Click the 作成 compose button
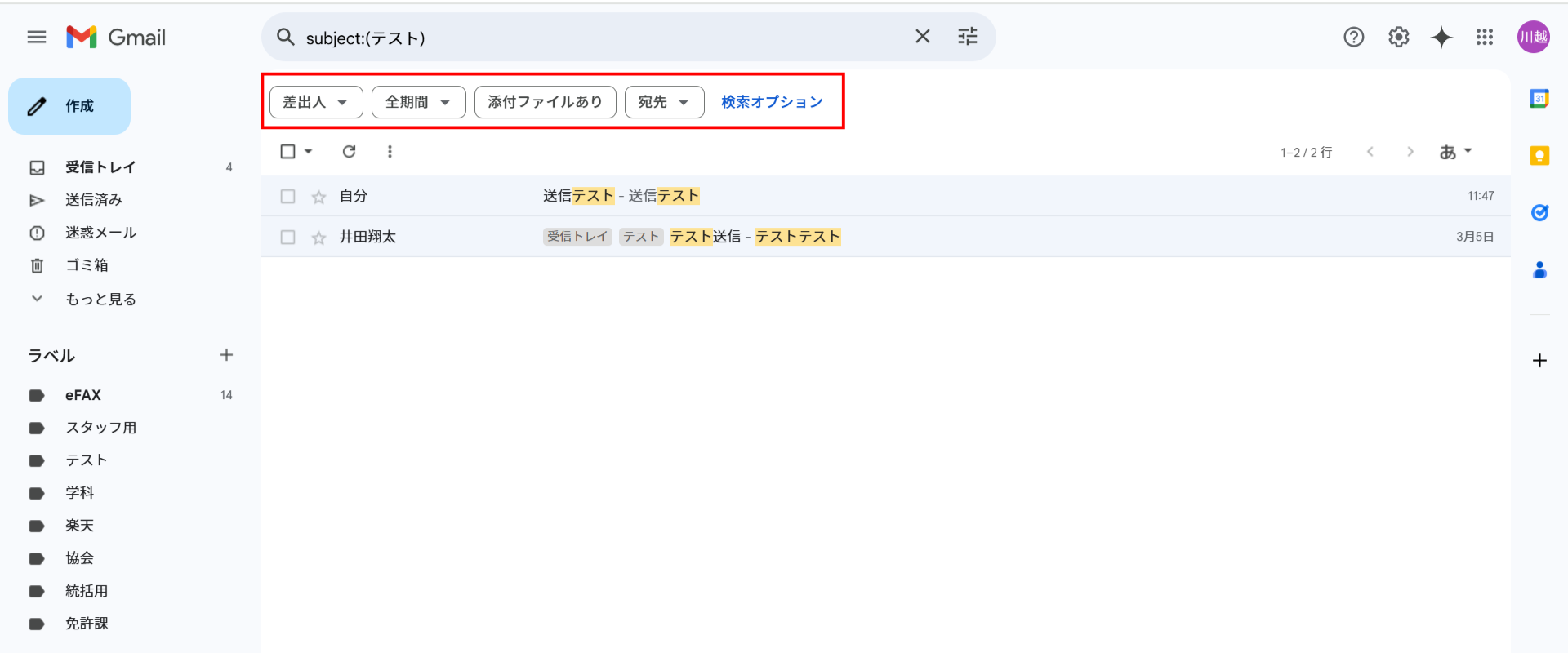This screenshot has width=1568, height=653. pyautogui.click(x=69, y=106)
